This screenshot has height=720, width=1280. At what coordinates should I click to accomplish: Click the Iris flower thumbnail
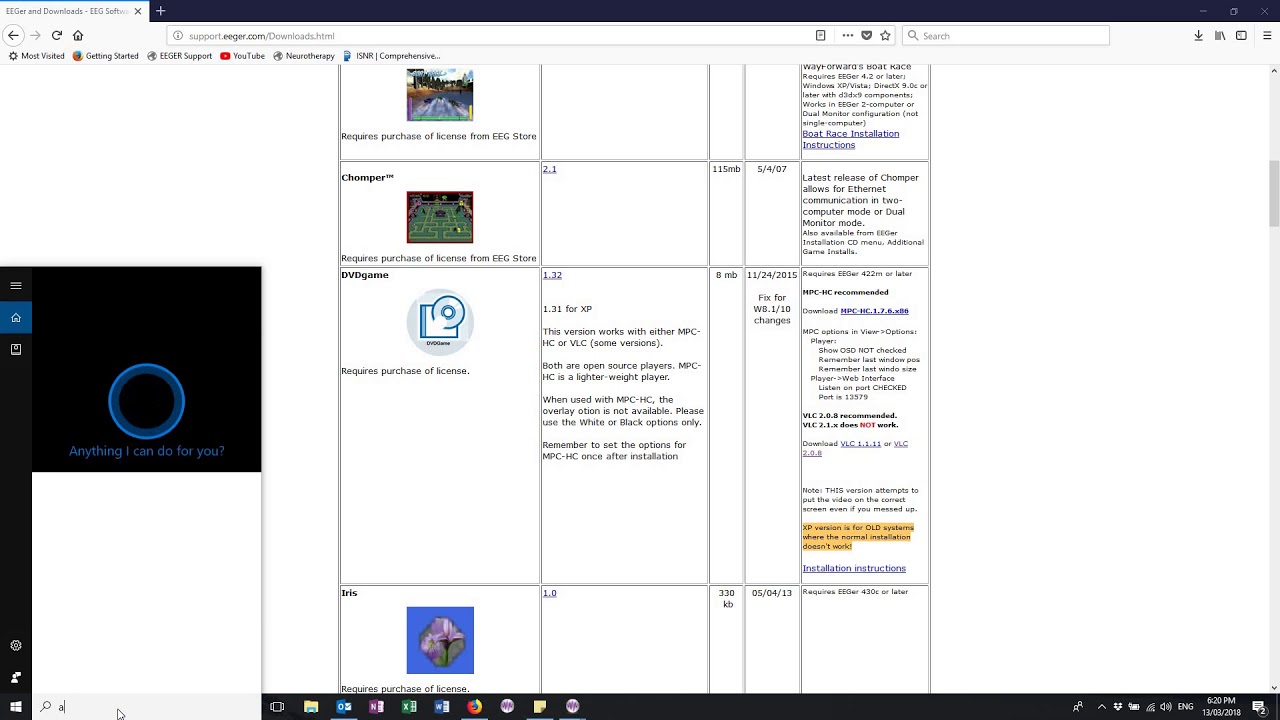point(440,640)
